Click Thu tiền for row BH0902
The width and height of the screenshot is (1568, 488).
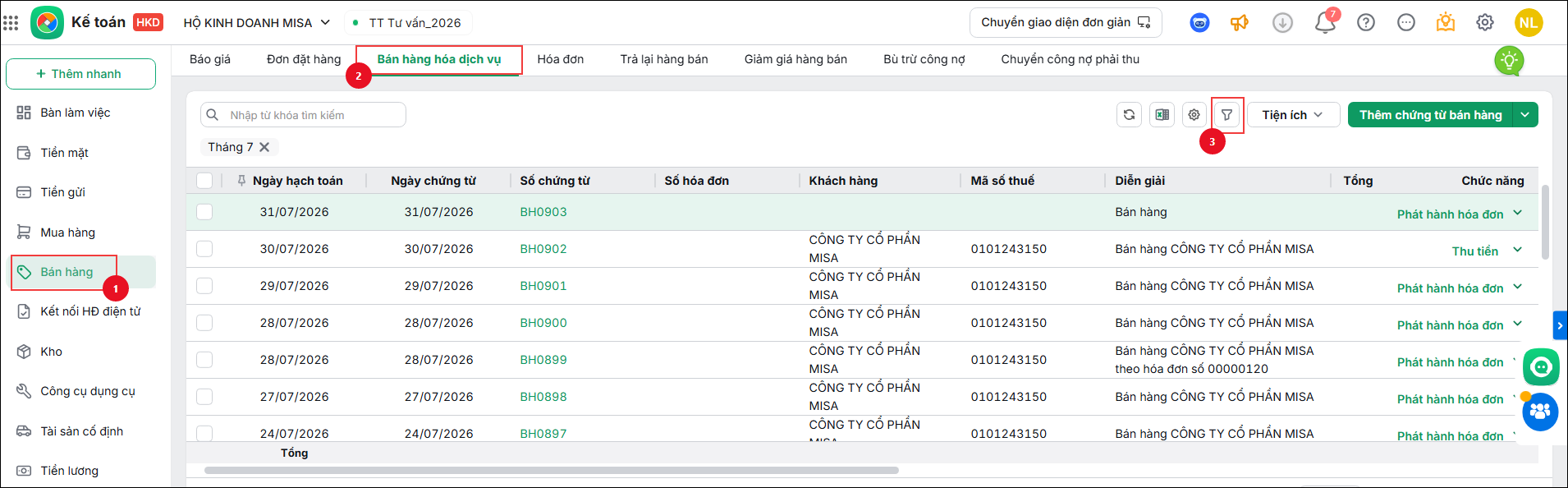(1474, 251)
